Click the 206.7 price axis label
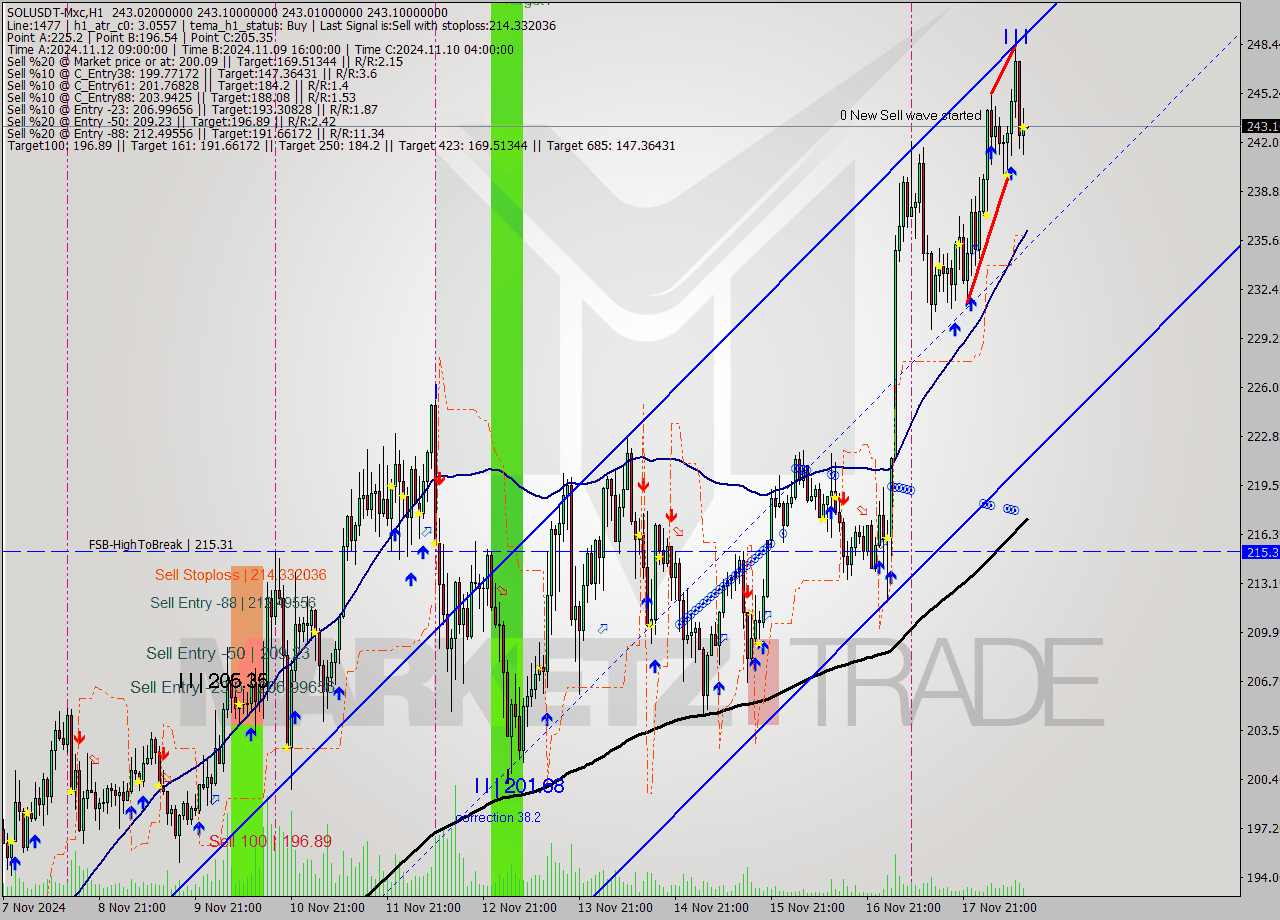Screen dimensions: 1280x920 click(1261, 681)
